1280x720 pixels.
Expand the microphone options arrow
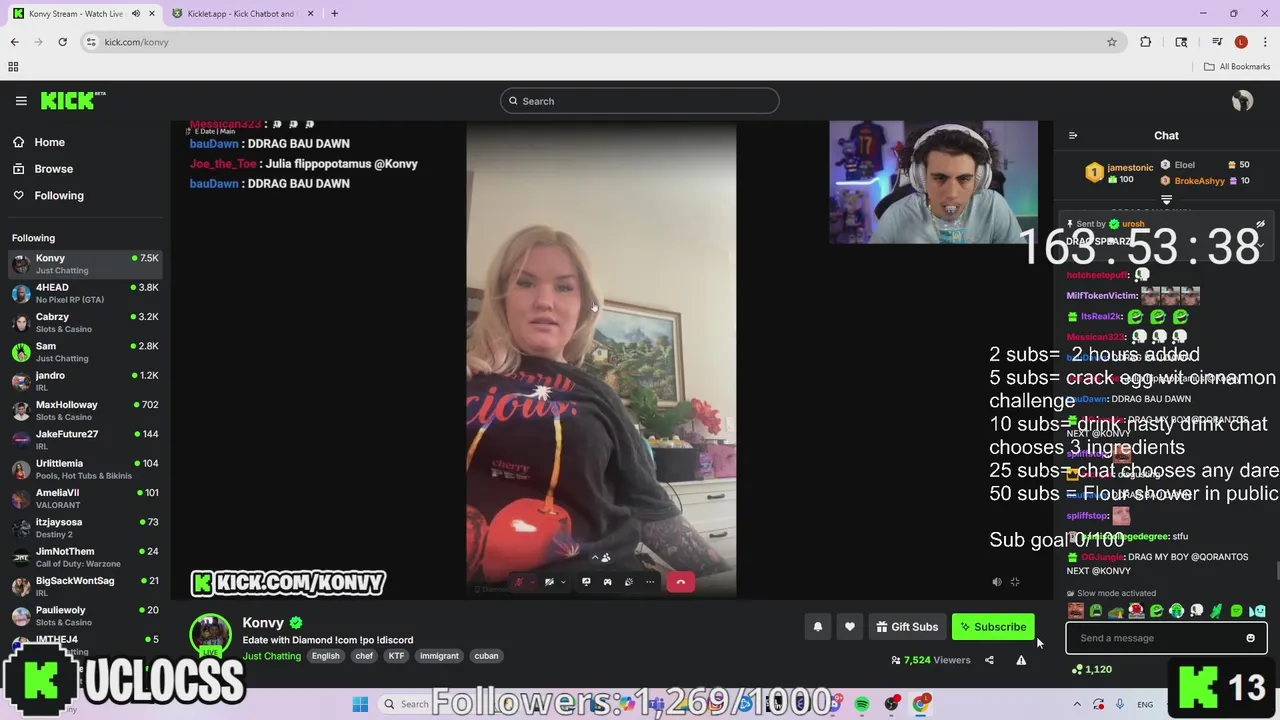pos(532,582)
